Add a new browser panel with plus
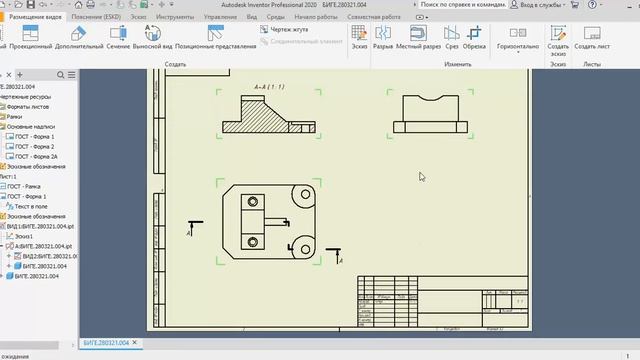 [20, 75]
